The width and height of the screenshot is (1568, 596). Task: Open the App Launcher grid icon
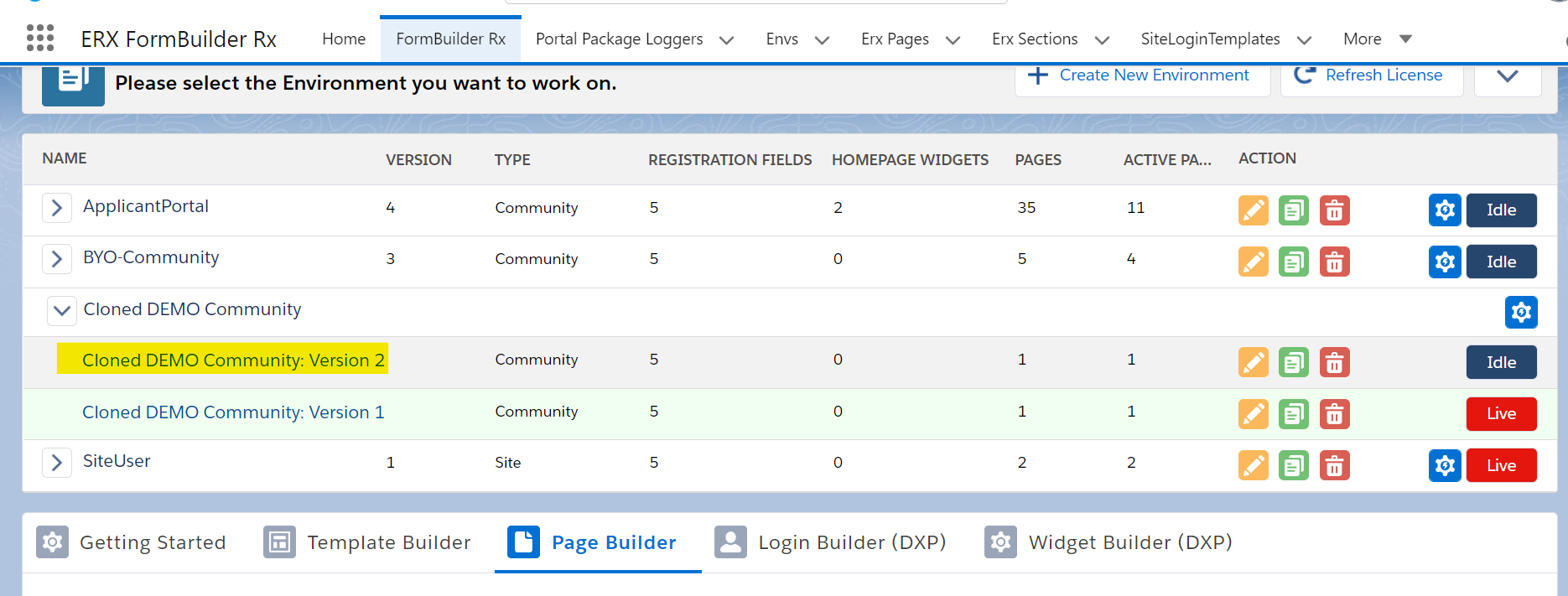[x=40, y=38]
